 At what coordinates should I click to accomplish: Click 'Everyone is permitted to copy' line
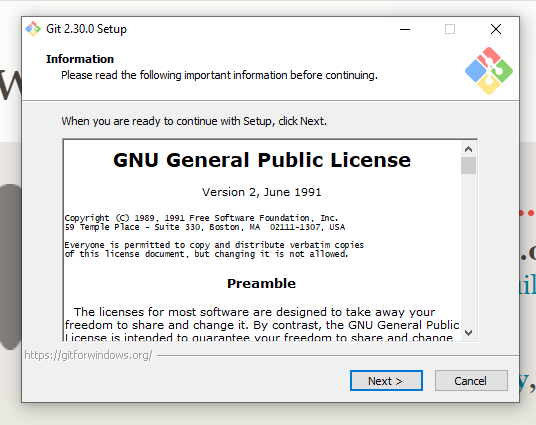coord(214,245)
